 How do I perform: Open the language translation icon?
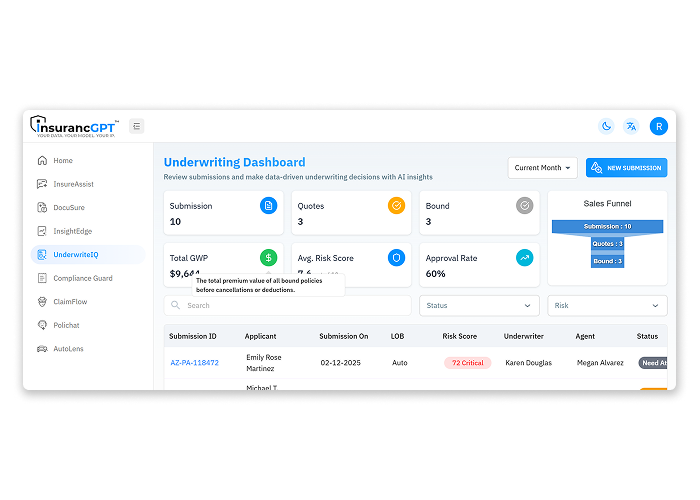tap(631, 126)
